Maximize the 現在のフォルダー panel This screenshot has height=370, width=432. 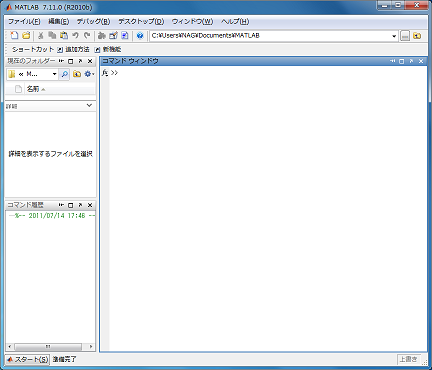(70, 61)
